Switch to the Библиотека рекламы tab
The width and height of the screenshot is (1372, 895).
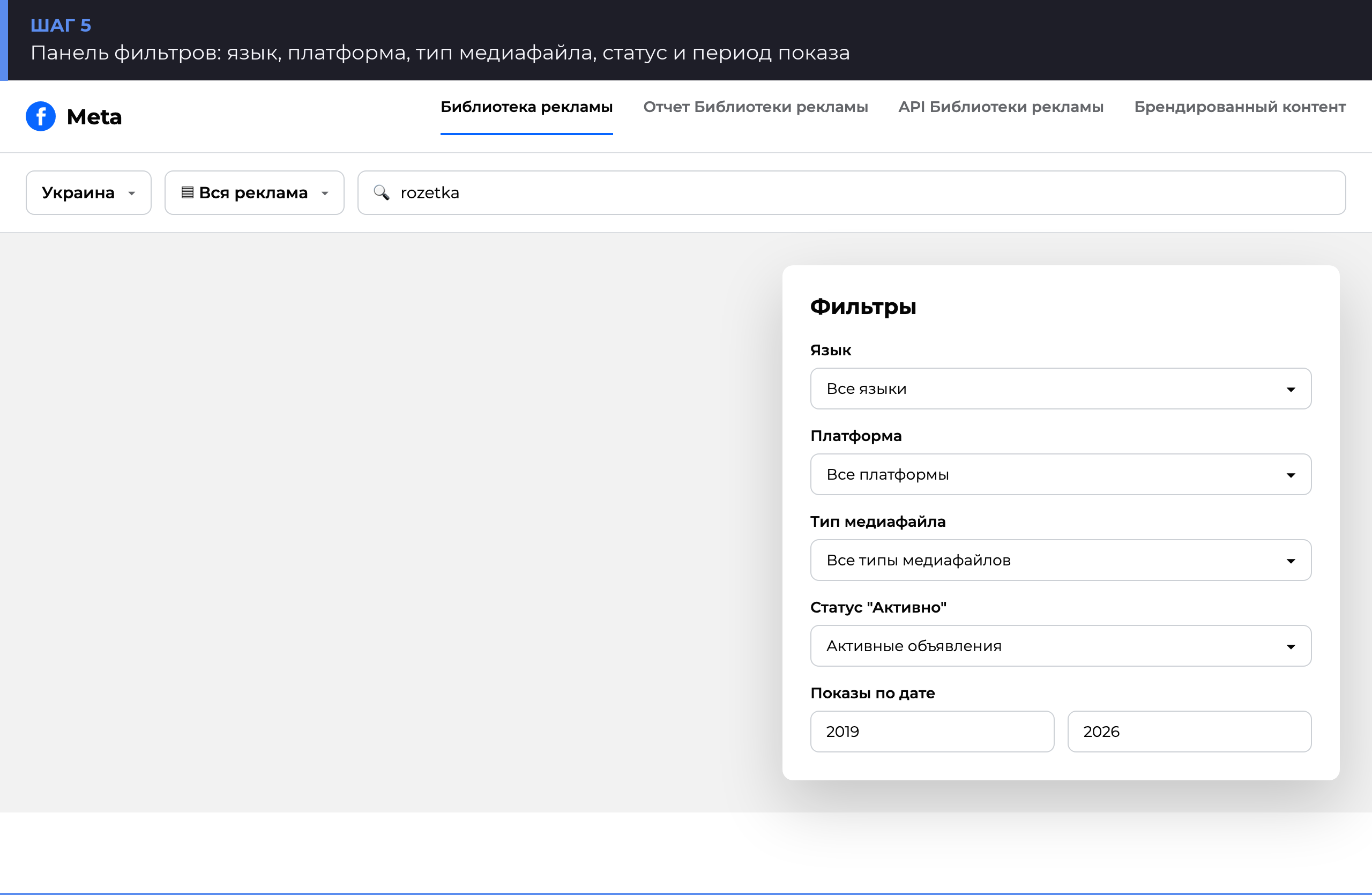pyautogui.click(x=526, y=107)
